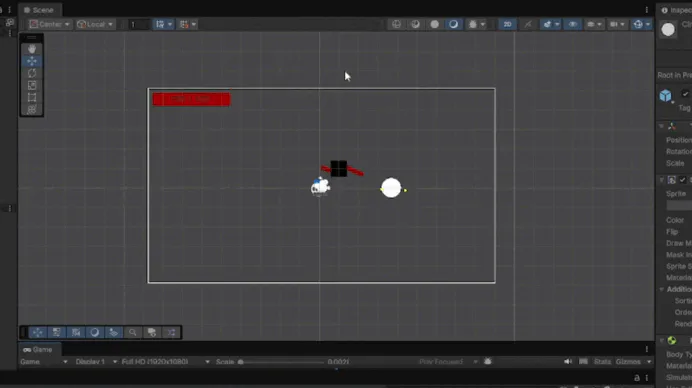Image resolution: width=692 pixels, height=388 pixels.
Task: Select the Hand view tool
Action: point(32,49)
